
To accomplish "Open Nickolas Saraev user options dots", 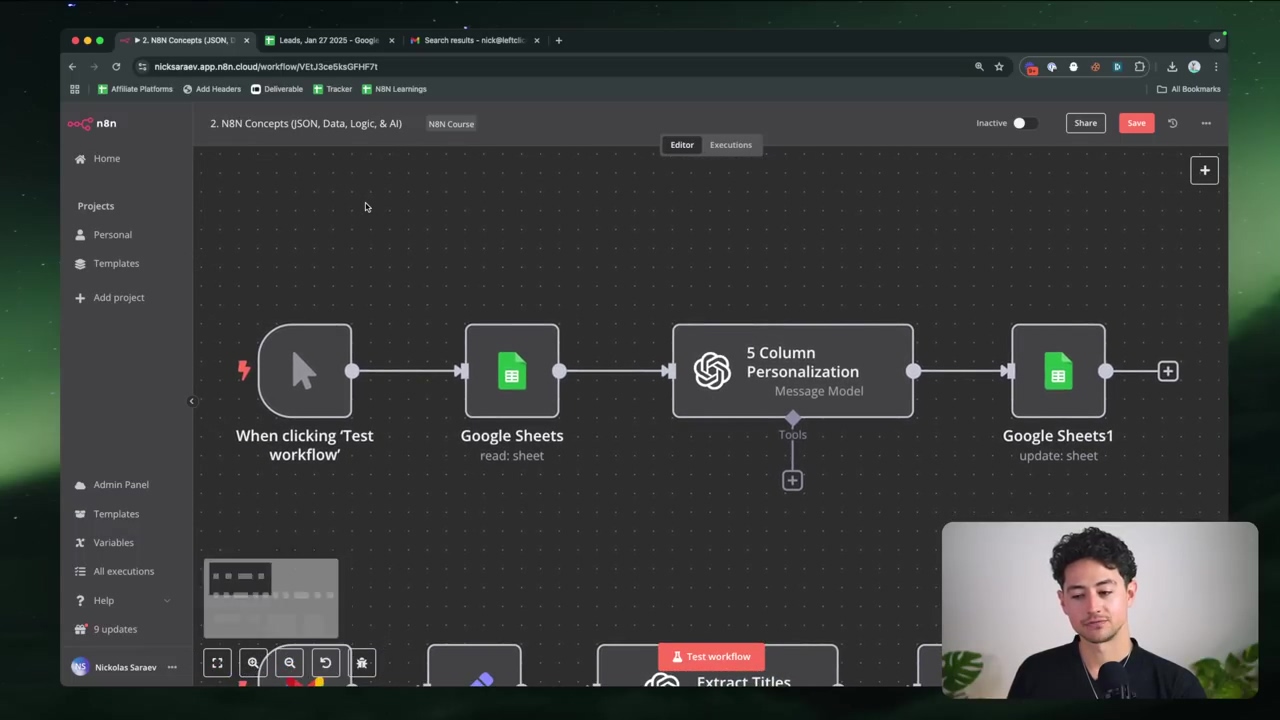I will [172, 667].
